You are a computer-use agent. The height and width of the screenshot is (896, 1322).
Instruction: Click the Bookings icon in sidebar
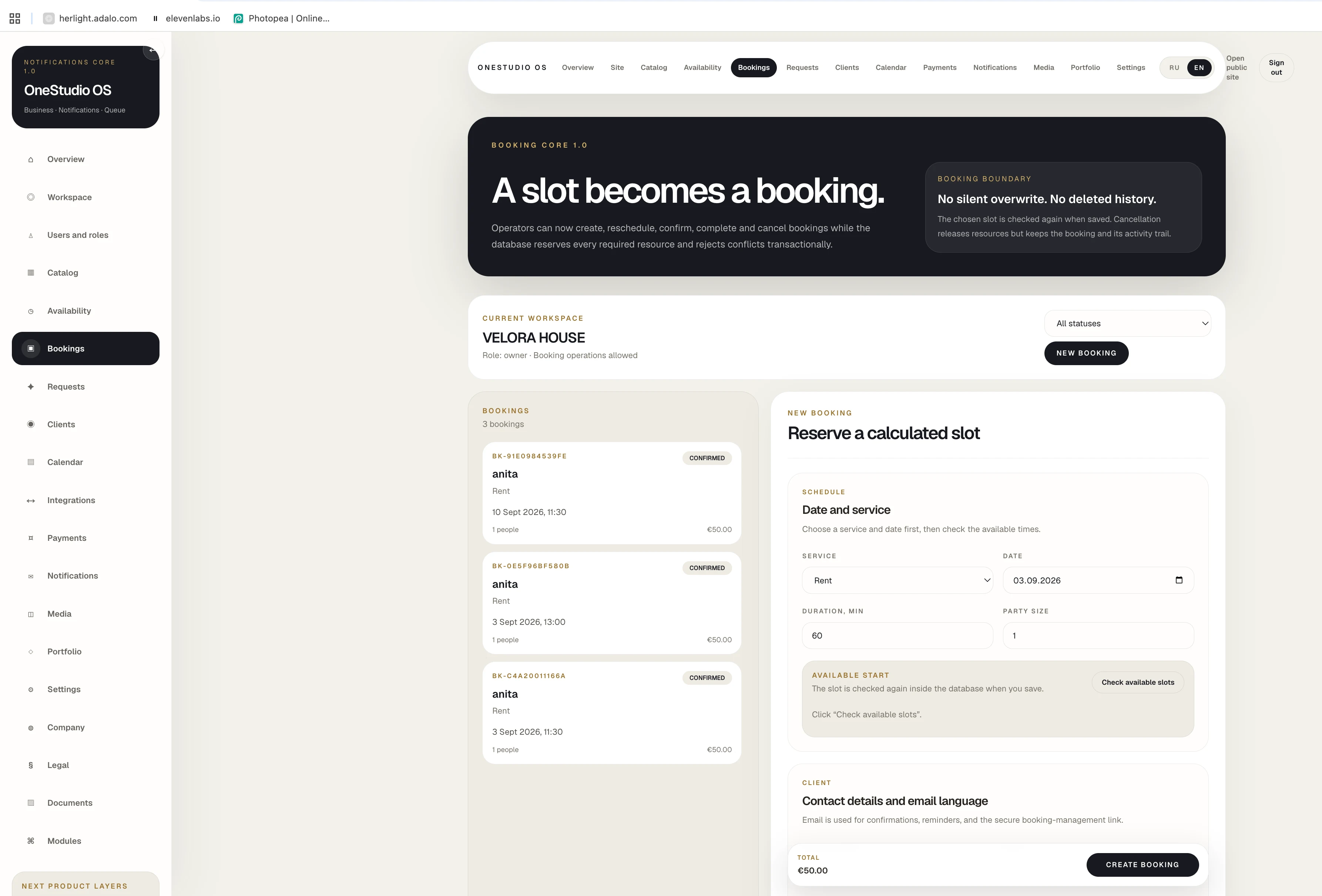[31, 348]
